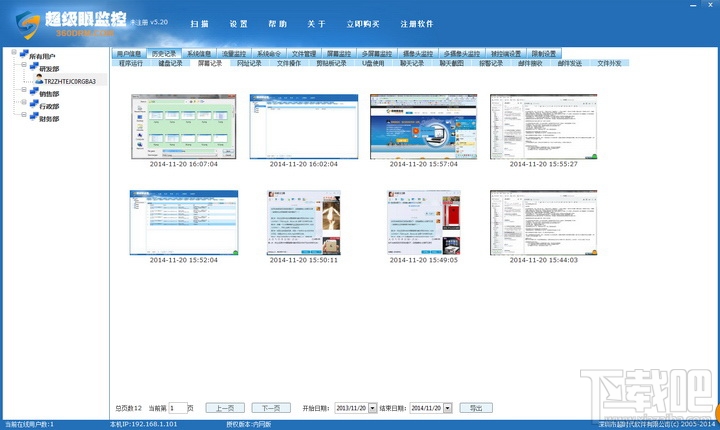Image resolution: width=720 pixels, height=430 pixels.
Task: Select the 剪贴板记录 sub-tab
Action: click(332, 63)
